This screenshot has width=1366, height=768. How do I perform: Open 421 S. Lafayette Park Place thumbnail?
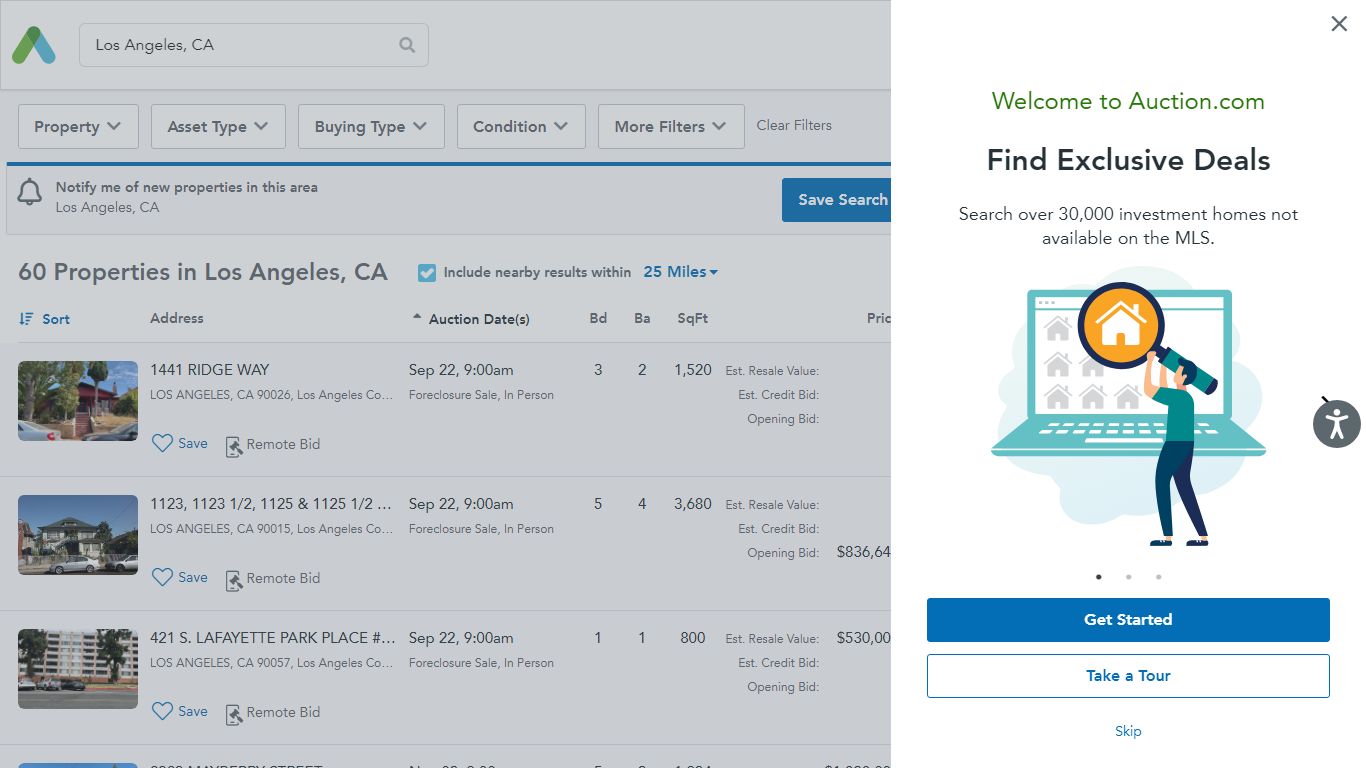click(x=78, y=669)
